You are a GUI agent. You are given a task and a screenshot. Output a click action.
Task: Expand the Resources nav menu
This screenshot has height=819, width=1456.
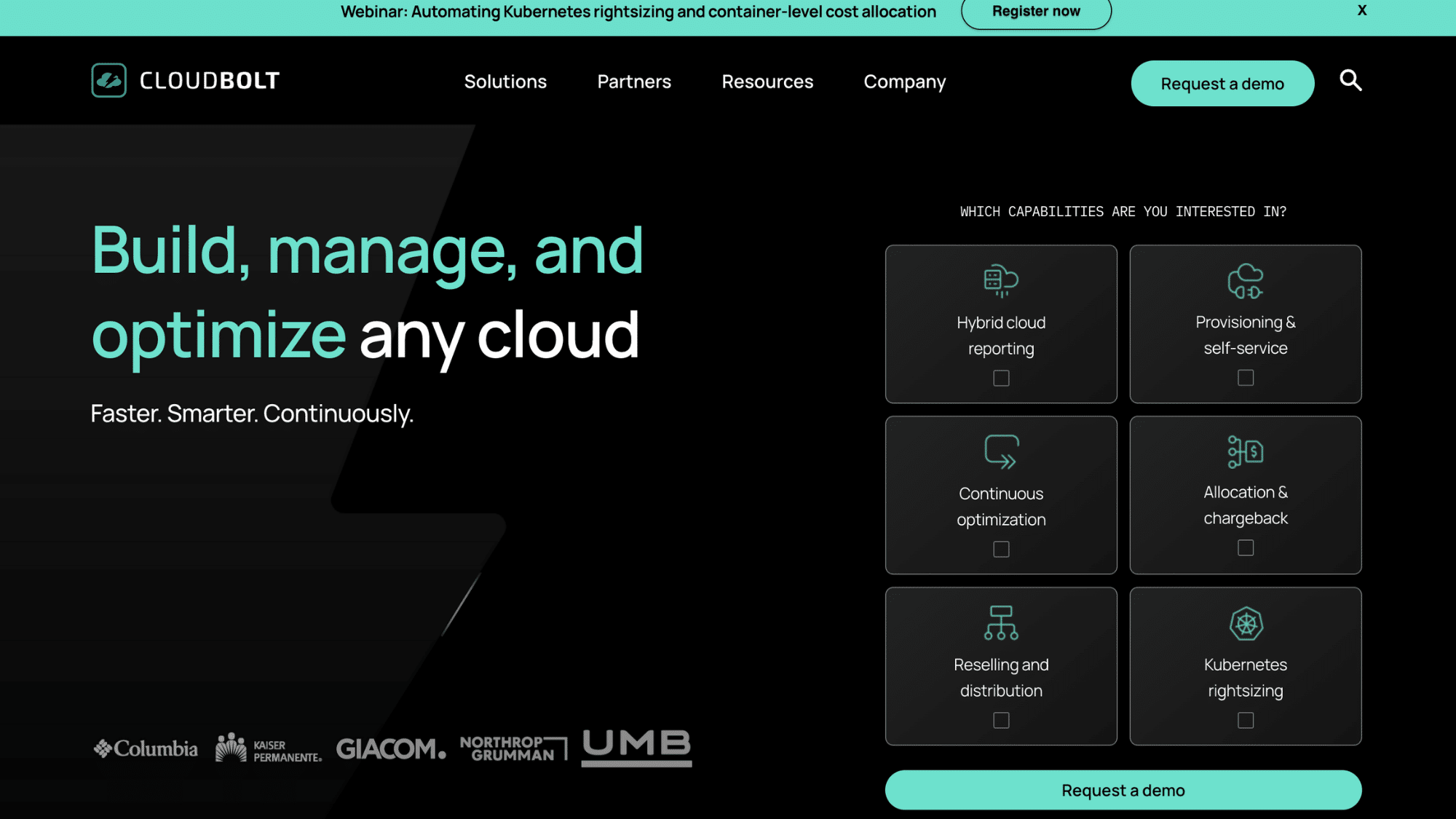coord(767,82)
